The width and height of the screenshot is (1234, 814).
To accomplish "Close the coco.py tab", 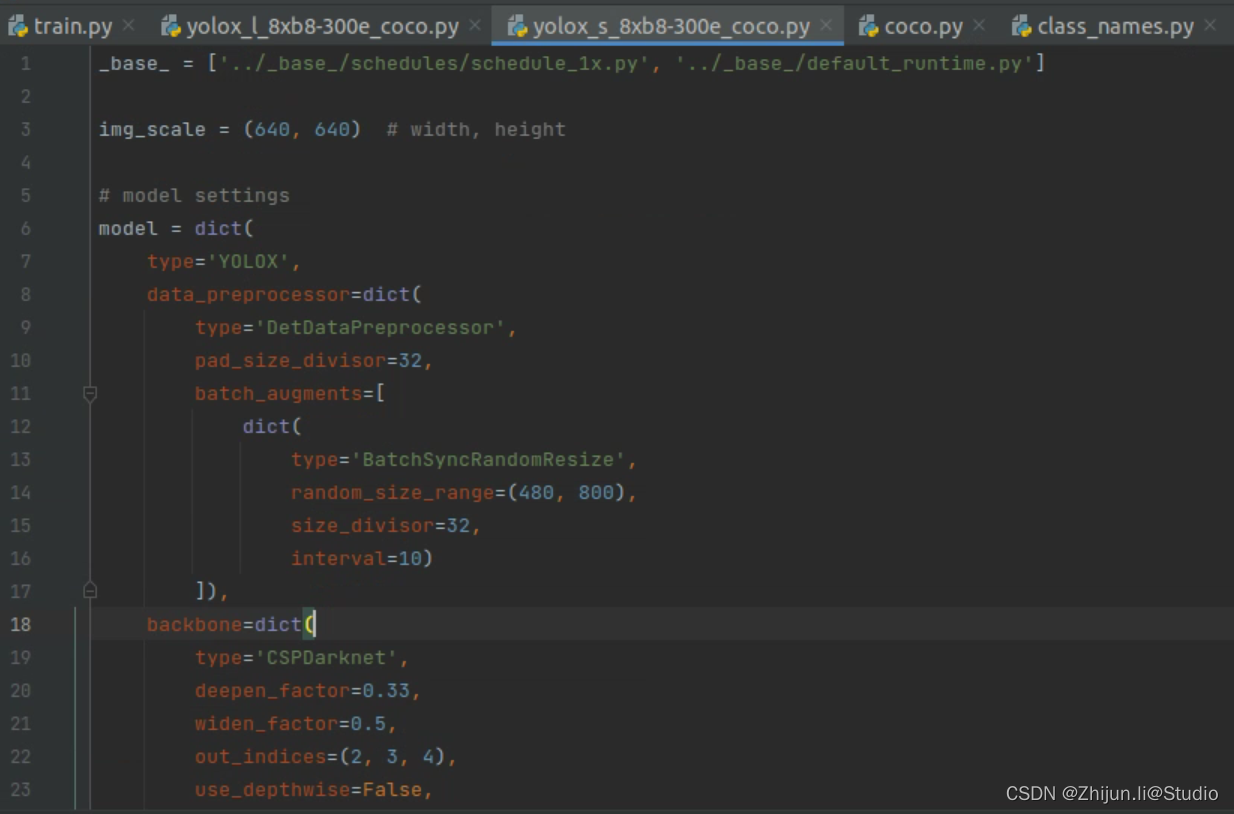I will point(979,26).
